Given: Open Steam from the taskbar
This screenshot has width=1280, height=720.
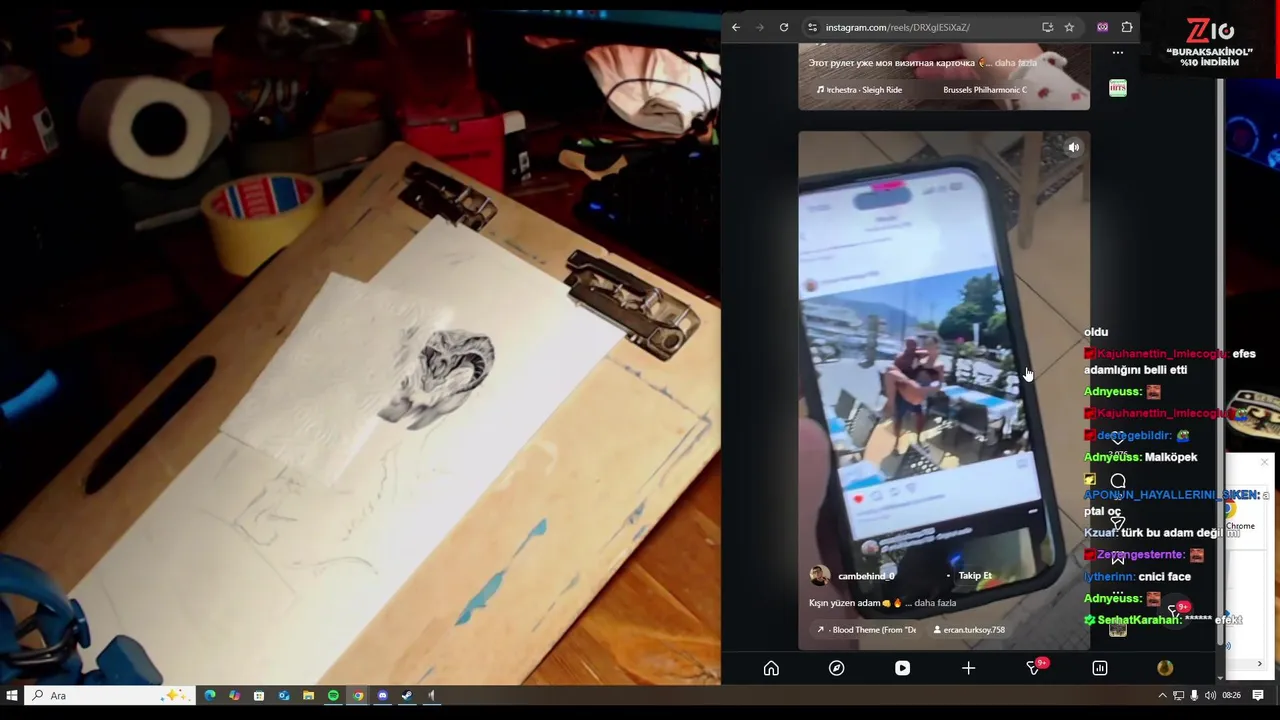Looking at the screenshot, I should click(x=407, y=695).
